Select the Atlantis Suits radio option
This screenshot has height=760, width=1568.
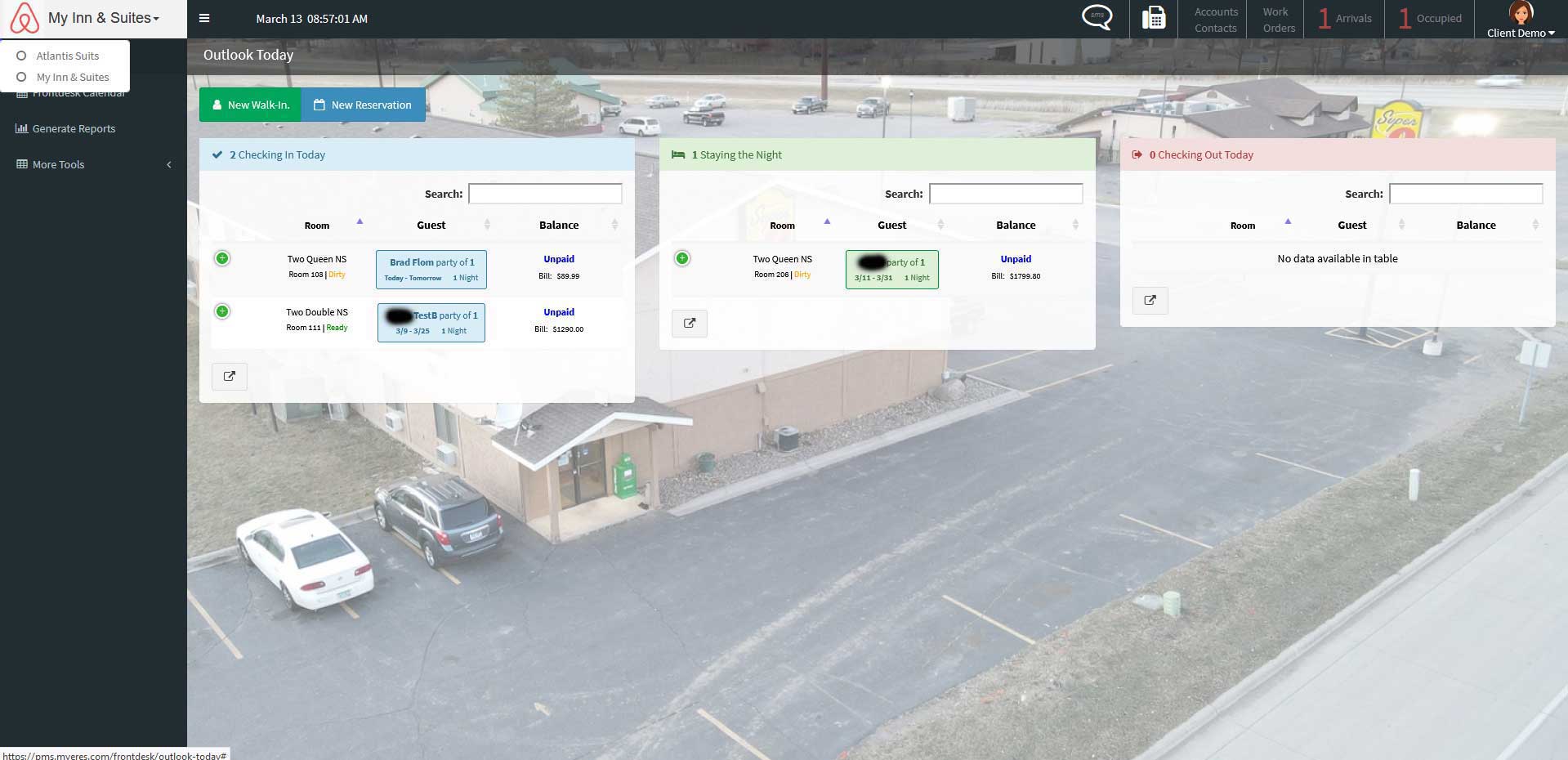point(21,56)
